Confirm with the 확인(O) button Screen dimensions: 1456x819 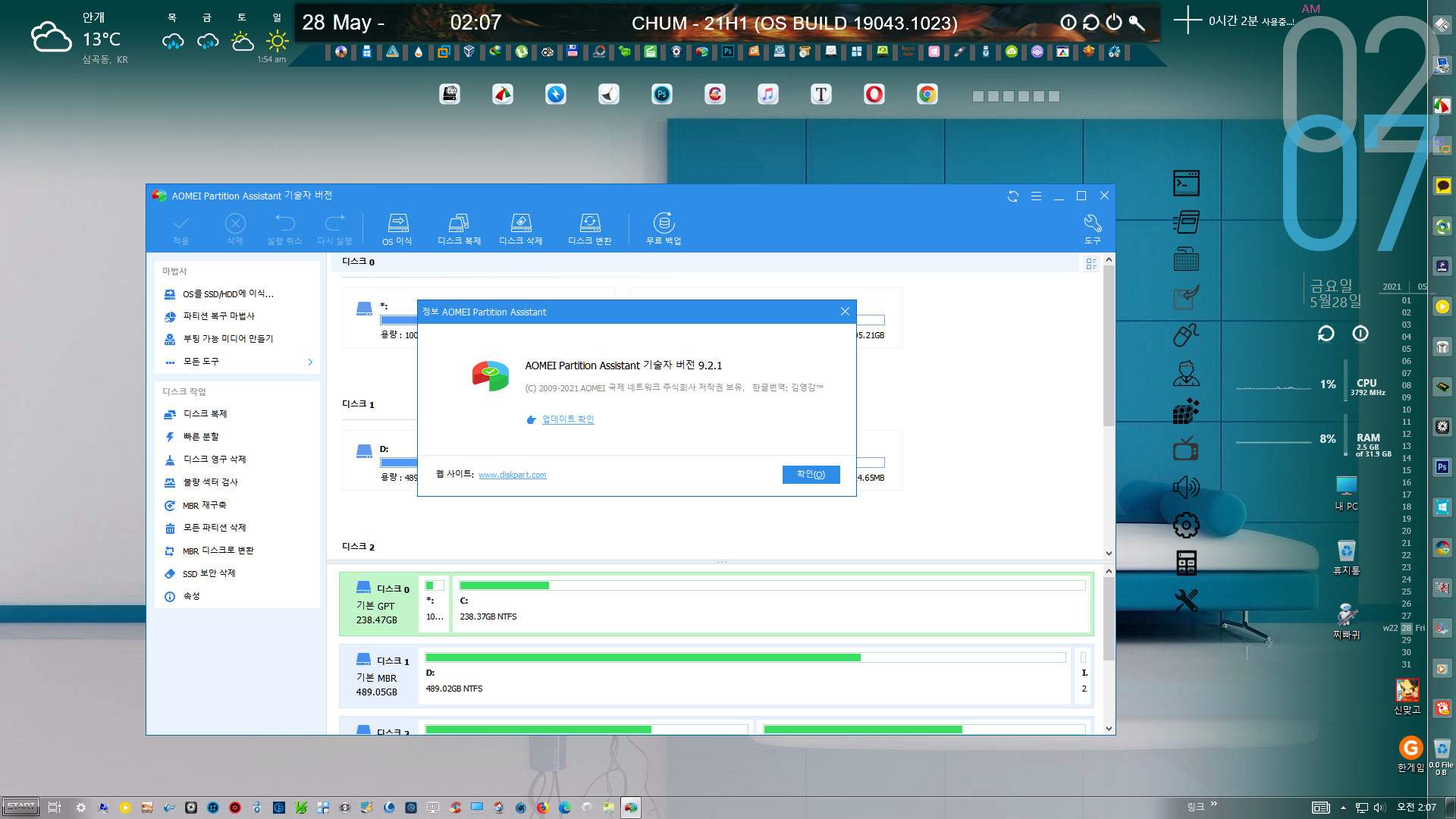coord(811,474)
